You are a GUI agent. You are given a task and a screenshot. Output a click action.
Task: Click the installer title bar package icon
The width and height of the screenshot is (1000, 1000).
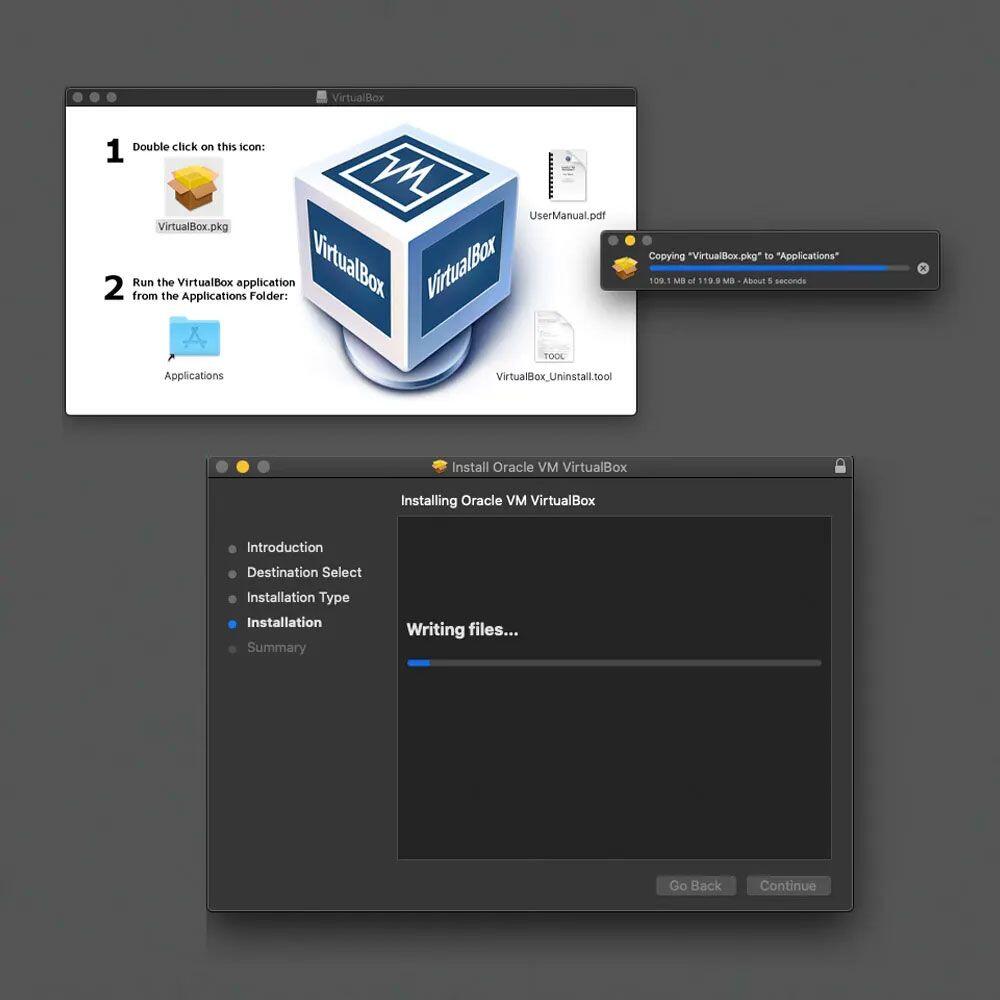[439, 467]
